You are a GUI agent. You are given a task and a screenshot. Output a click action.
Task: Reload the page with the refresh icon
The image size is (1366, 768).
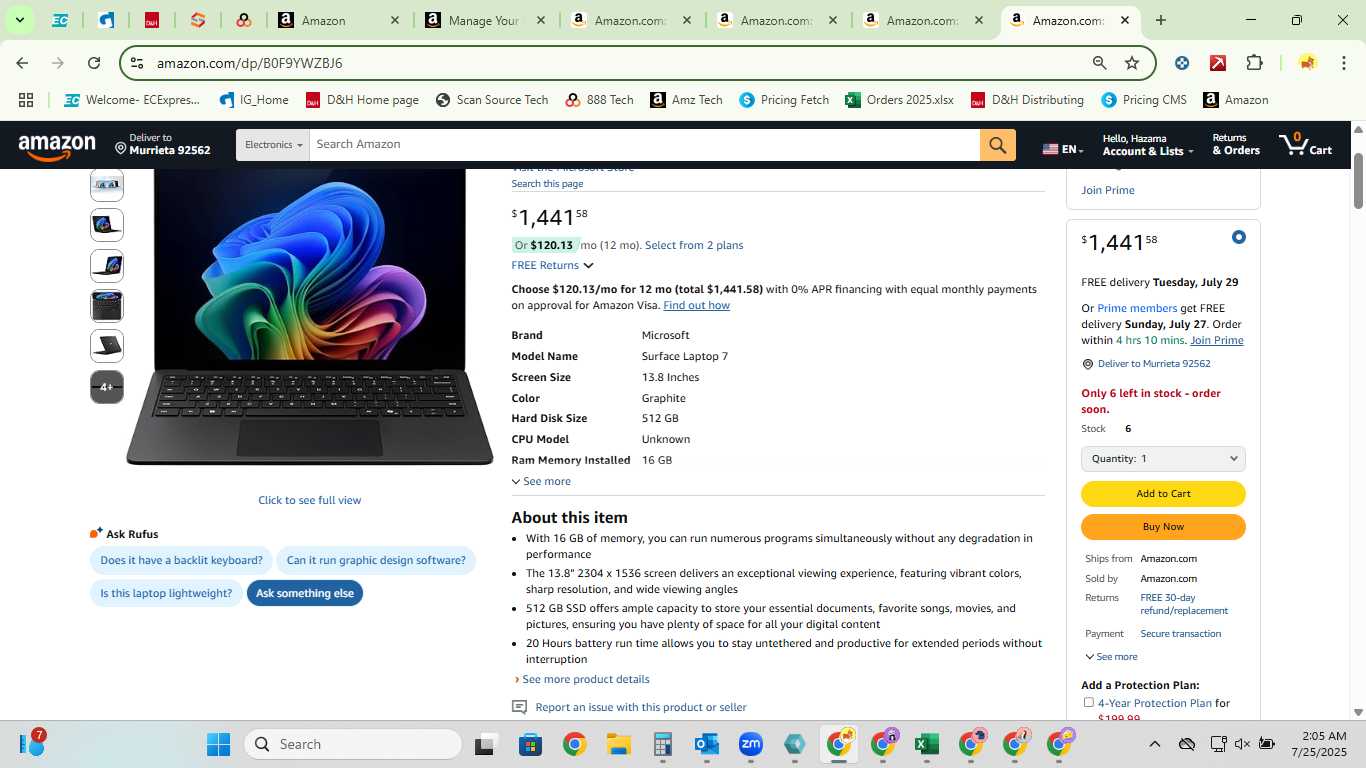click(94, 63)
